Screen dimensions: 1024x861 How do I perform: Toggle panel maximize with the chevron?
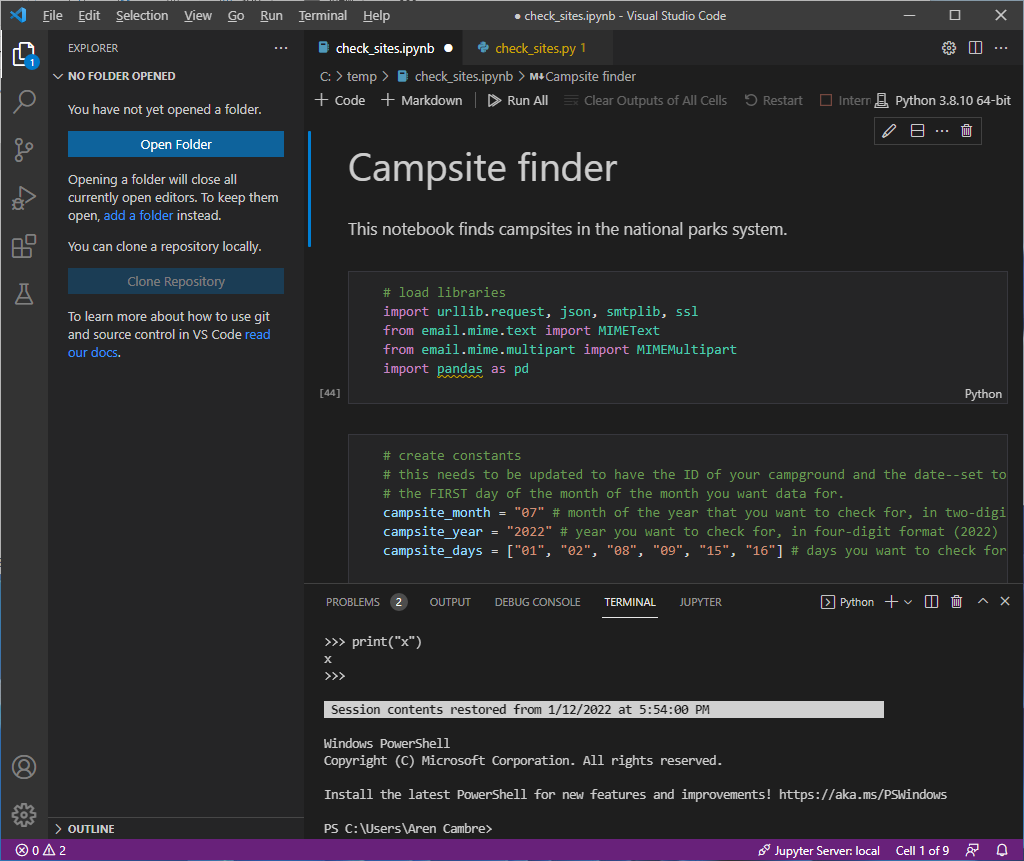pyautogui.click(x=982, y=601)
